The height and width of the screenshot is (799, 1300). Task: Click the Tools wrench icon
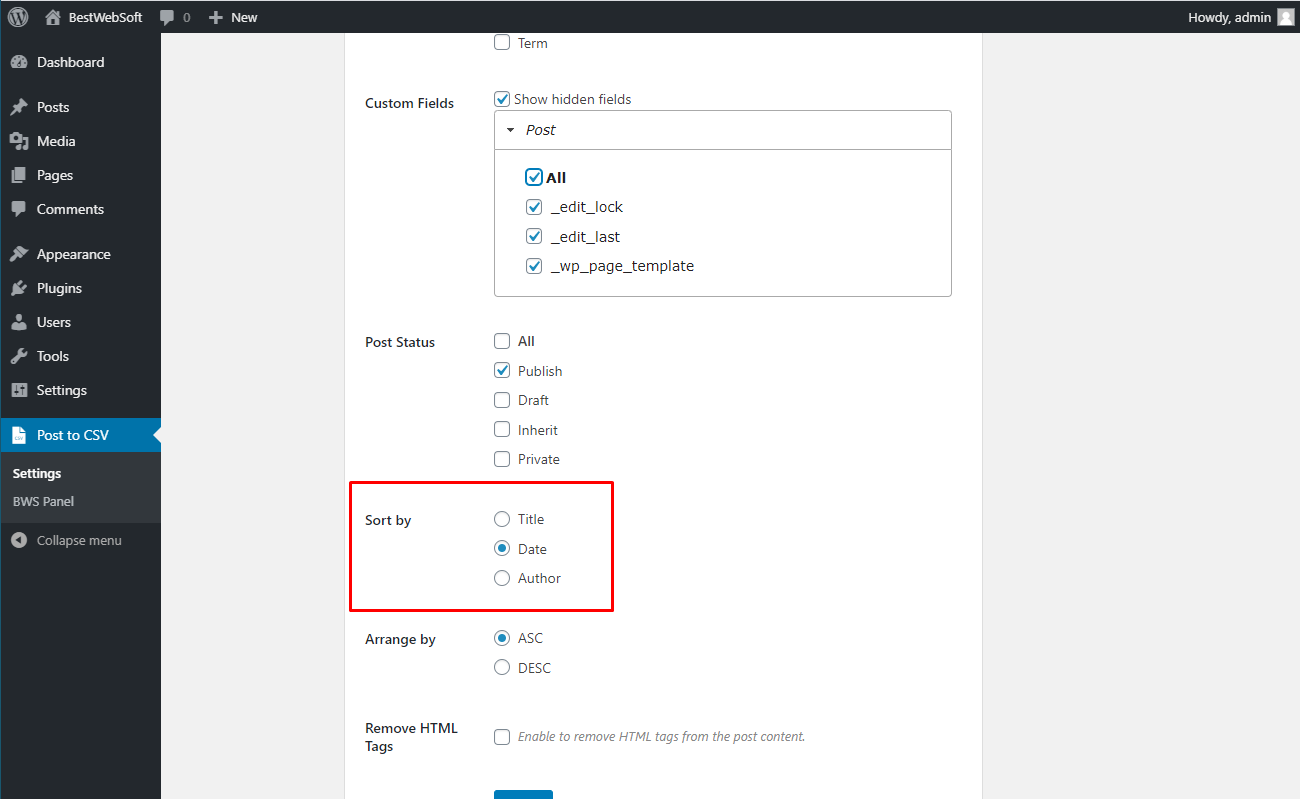click(x=18, y=356)
